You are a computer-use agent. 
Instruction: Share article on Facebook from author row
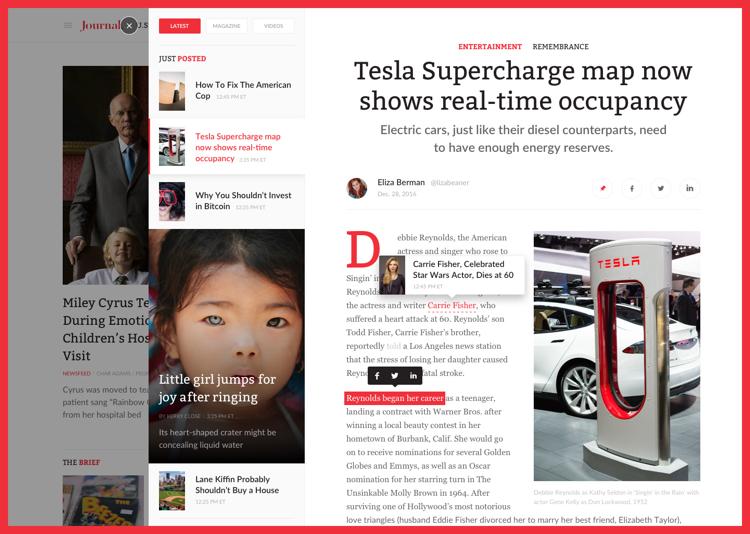pyautogui.click(x=631, y=188)
